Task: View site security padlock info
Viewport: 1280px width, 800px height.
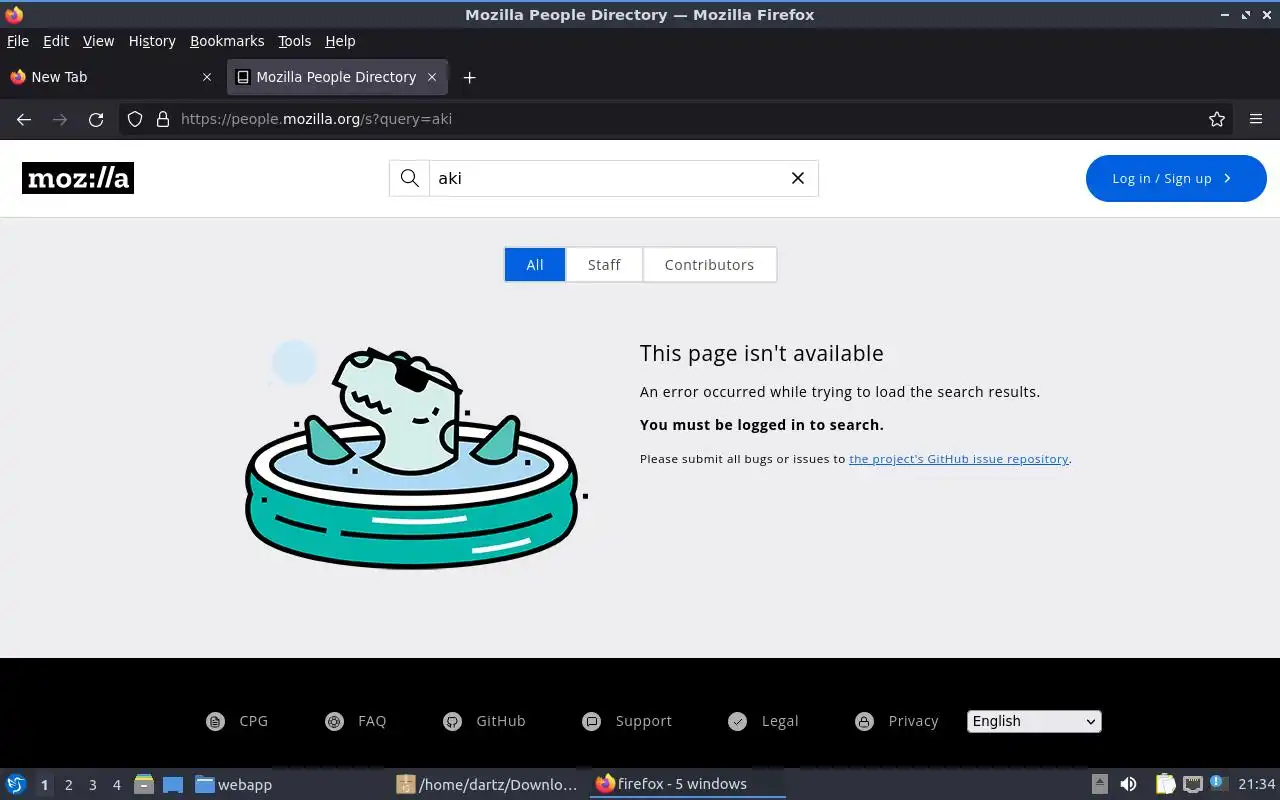Action: click(x=163, y=119)
